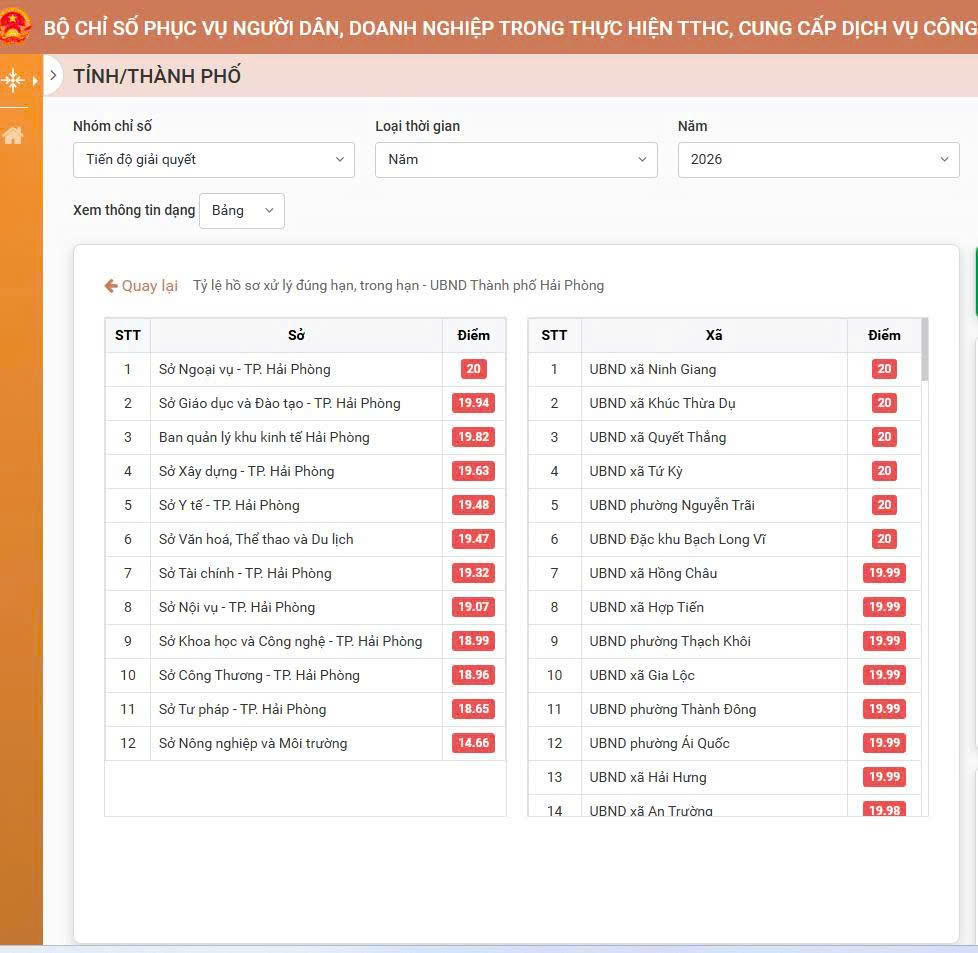Click the four-arrows collapse icon in sidebar
This screenshot has height=953, width=978.
(x=13, y=80)
